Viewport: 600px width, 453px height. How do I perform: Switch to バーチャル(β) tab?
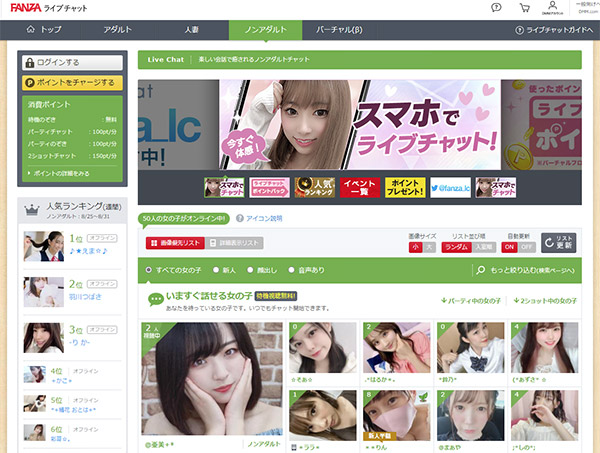(339, 30)
